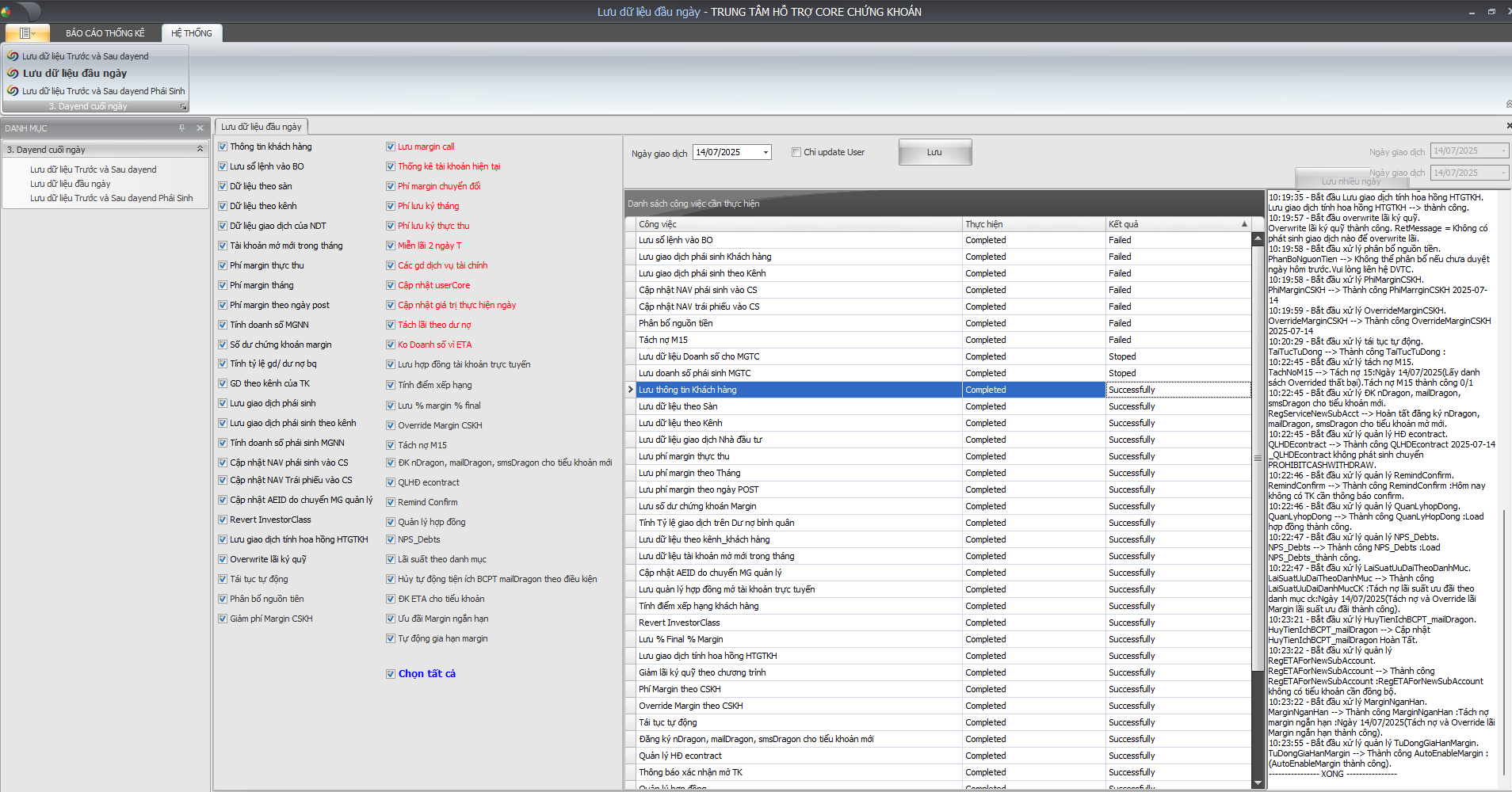Toggle 'Thông tin khách hàng' checkbox
Screen dimensions: 1512x792
point(223,147)
